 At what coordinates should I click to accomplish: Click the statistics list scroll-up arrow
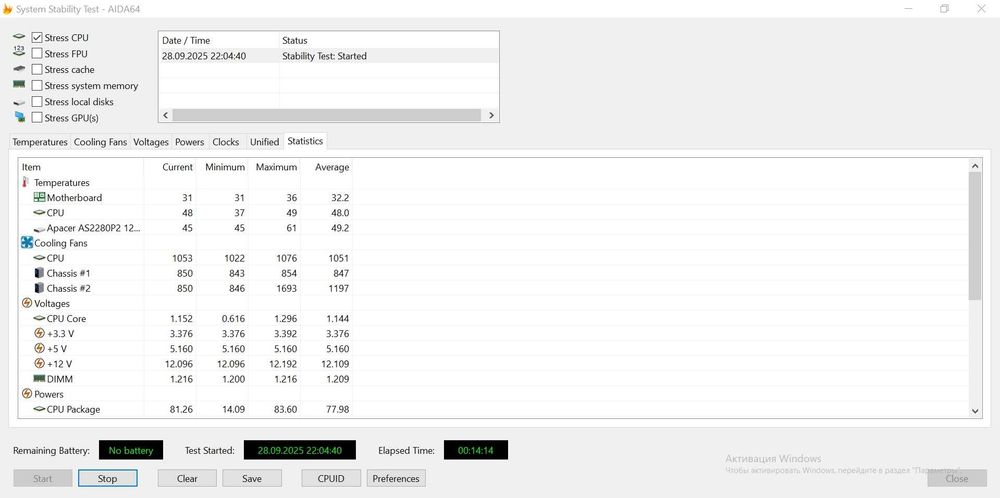click(974, 166)
